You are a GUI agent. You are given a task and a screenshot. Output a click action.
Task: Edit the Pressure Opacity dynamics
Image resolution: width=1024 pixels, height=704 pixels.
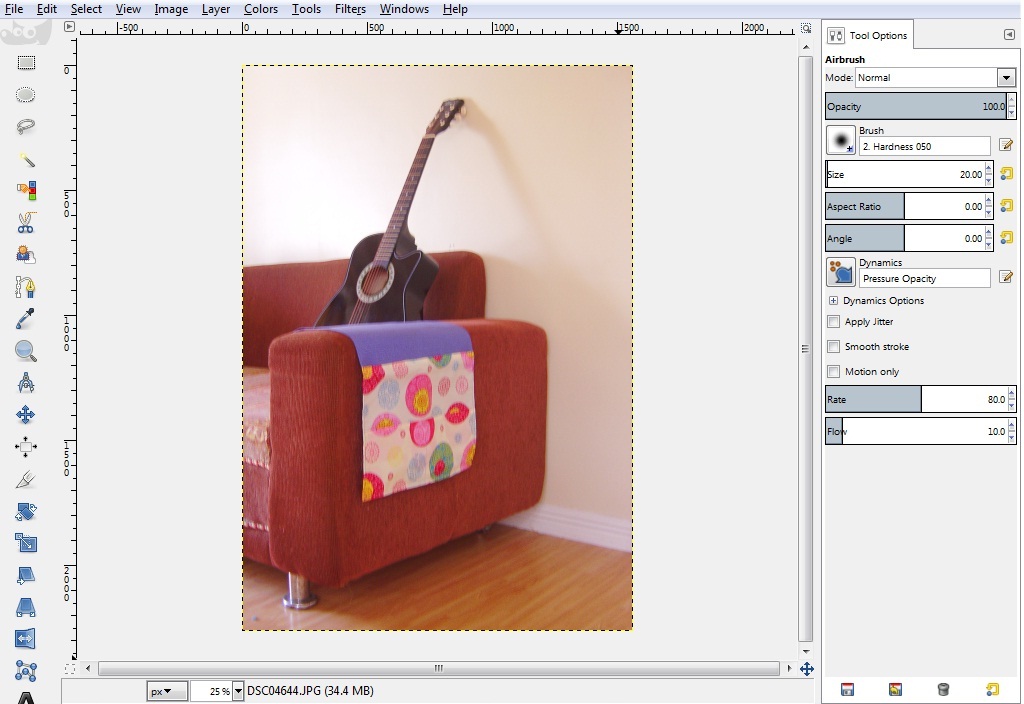pos(1006,278)
